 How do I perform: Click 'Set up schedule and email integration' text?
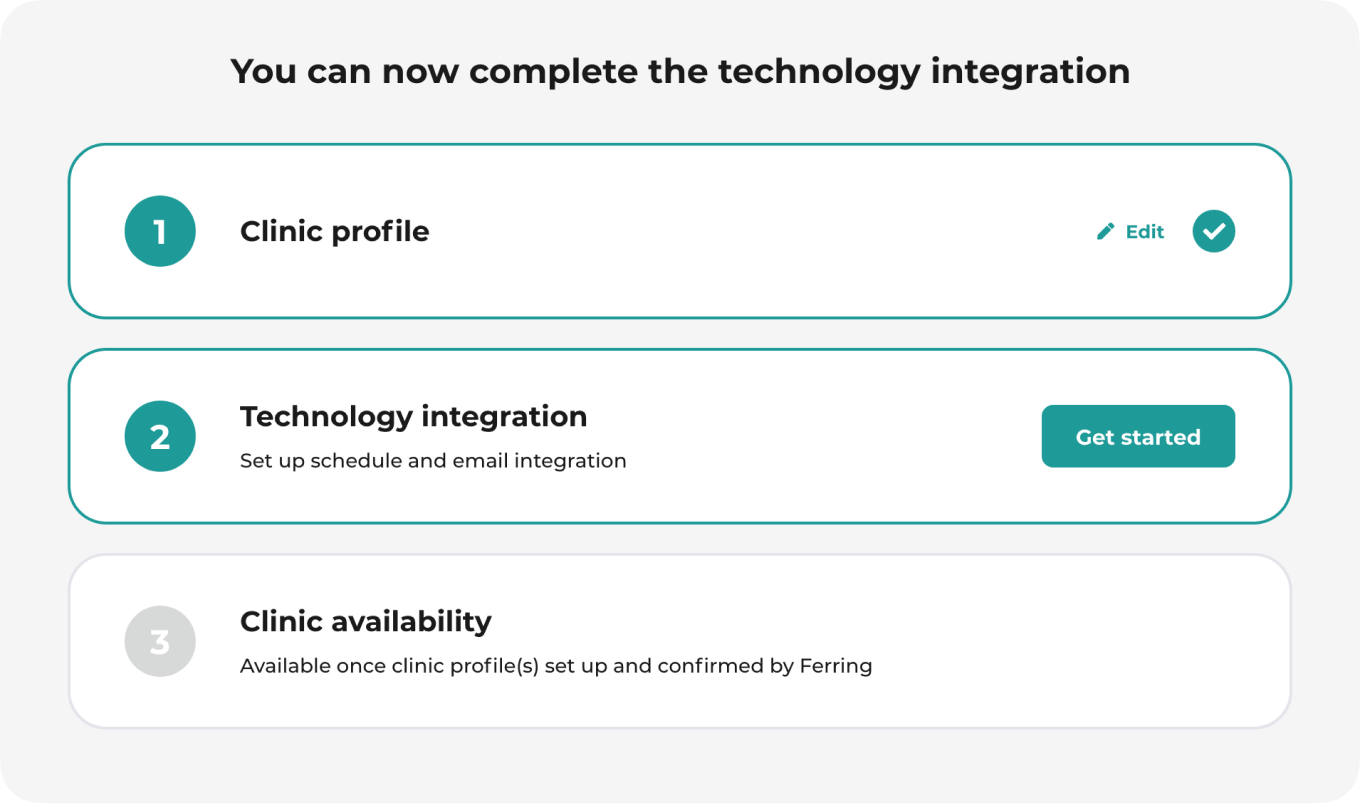pos(433,461)
